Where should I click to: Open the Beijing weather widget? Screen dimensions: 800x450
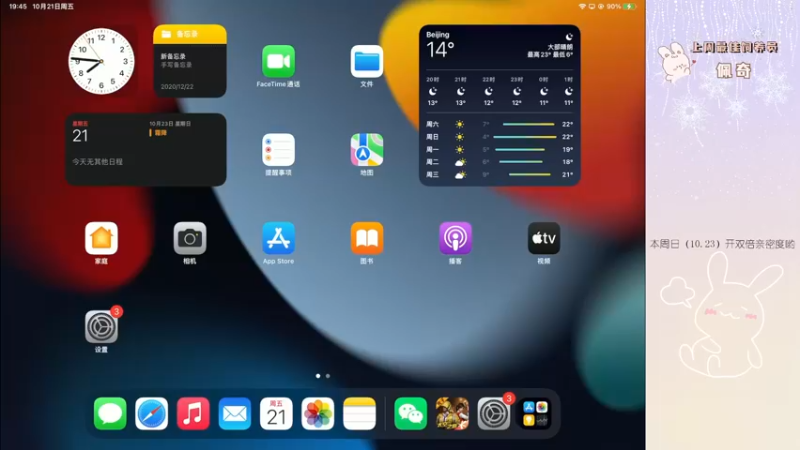pos(499,105)
